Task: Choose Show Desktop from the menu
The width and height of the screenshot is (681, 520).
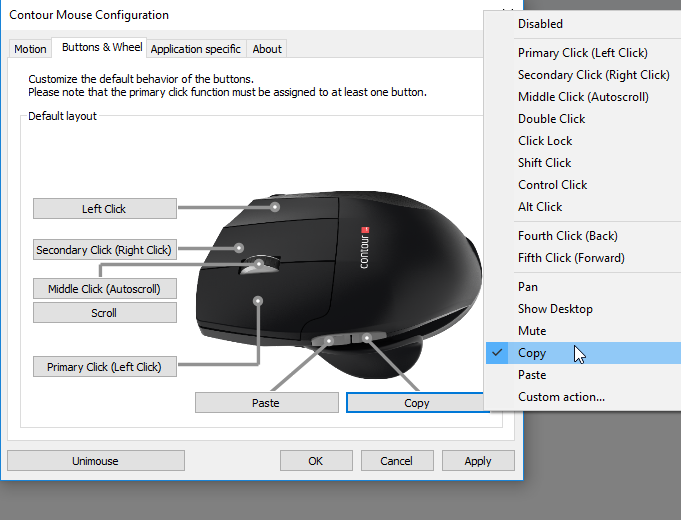Action: coord(583,309)
